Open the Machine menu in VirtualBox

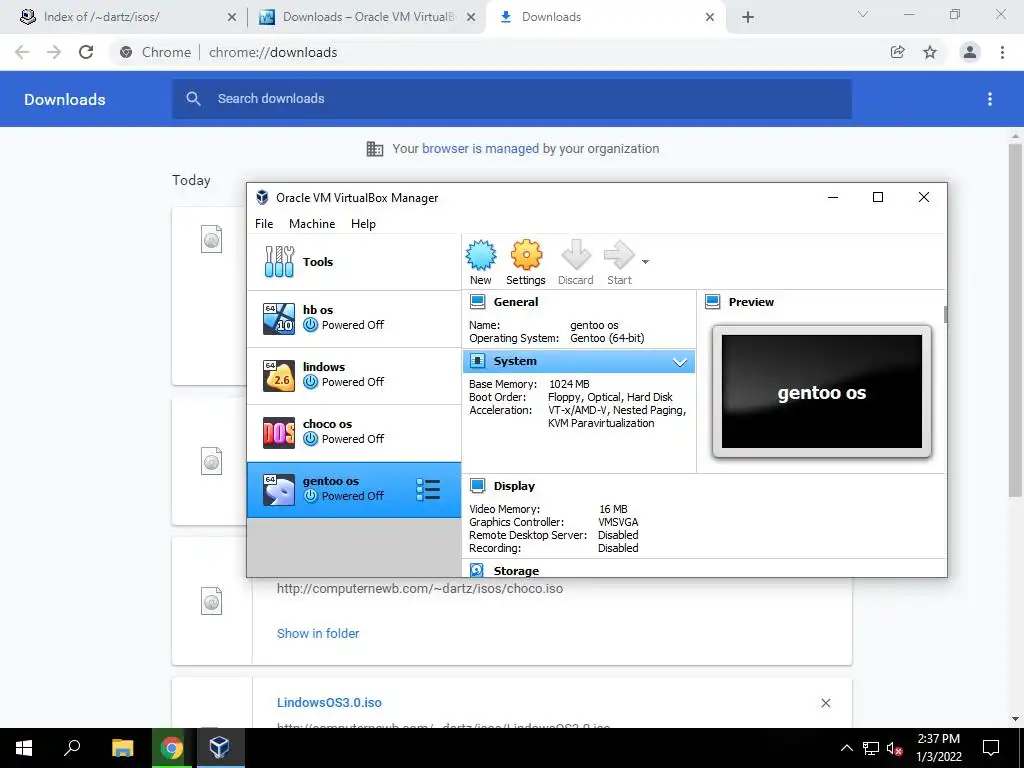click(x=312, y=223)
